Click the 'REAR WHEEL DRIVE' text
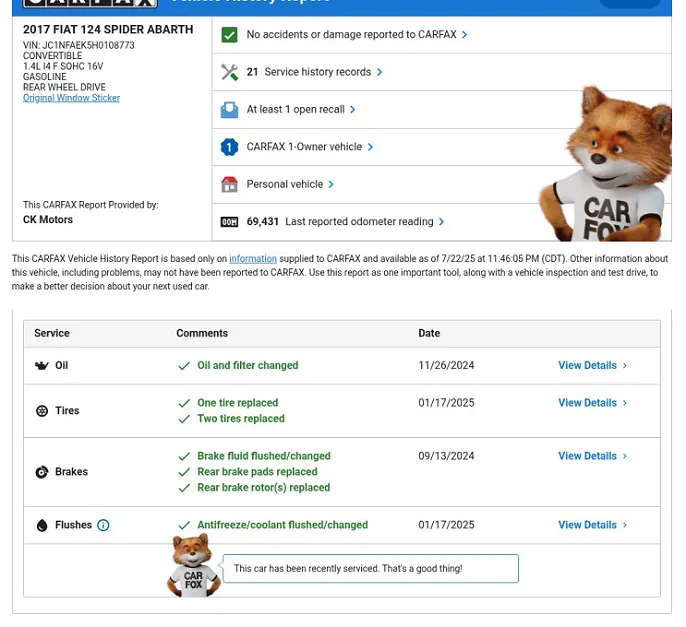Image resolution: width=686 pixels, height=627 pixels. (x=64, y=88)
